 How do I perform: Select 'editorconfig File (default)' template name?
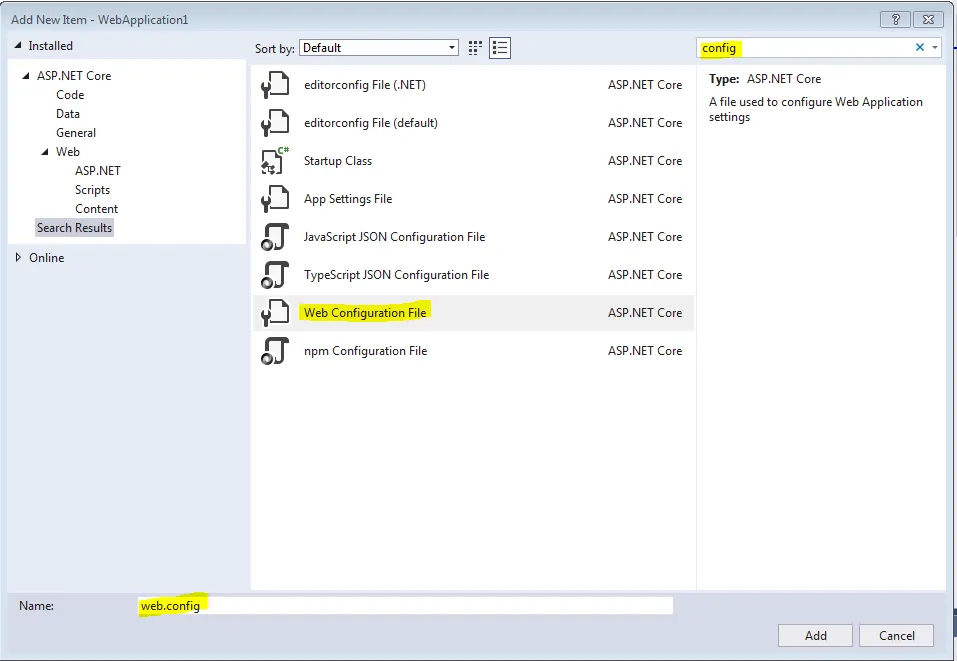[x=370, y=123]
